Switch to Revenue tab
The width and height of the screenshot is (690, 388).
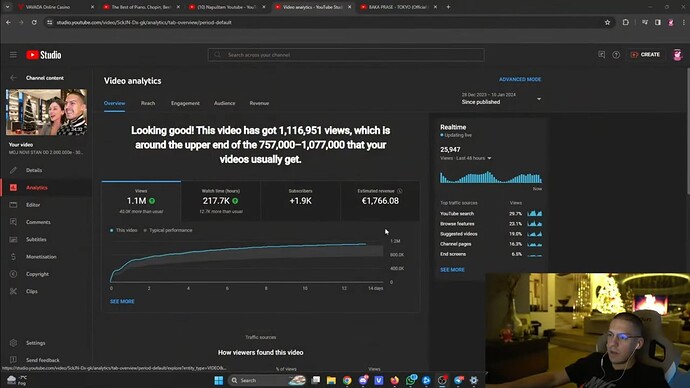(x=259, y=103)
